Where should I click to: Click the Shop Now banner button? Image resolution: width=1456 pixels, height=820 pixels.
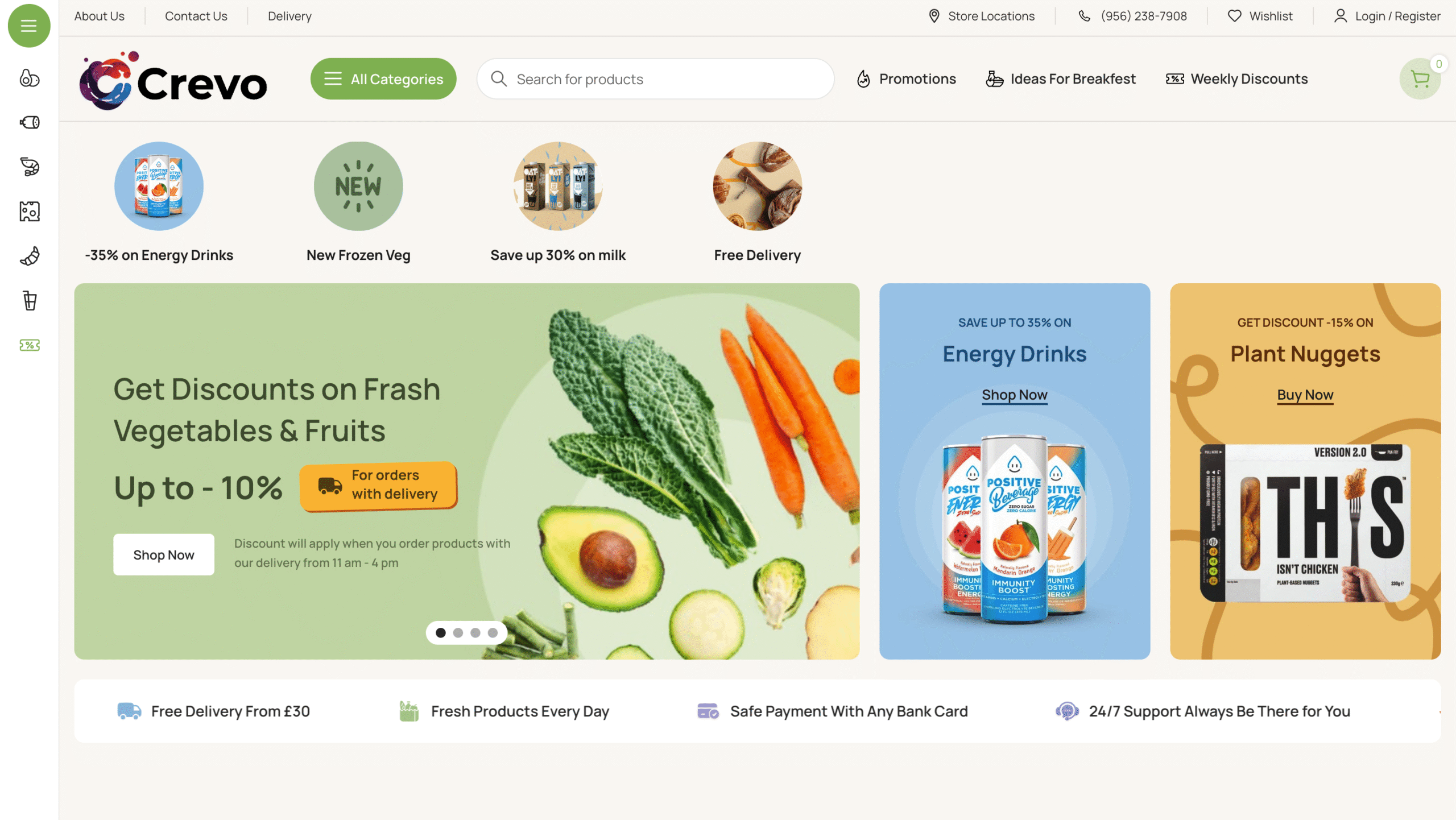[164, 554]
